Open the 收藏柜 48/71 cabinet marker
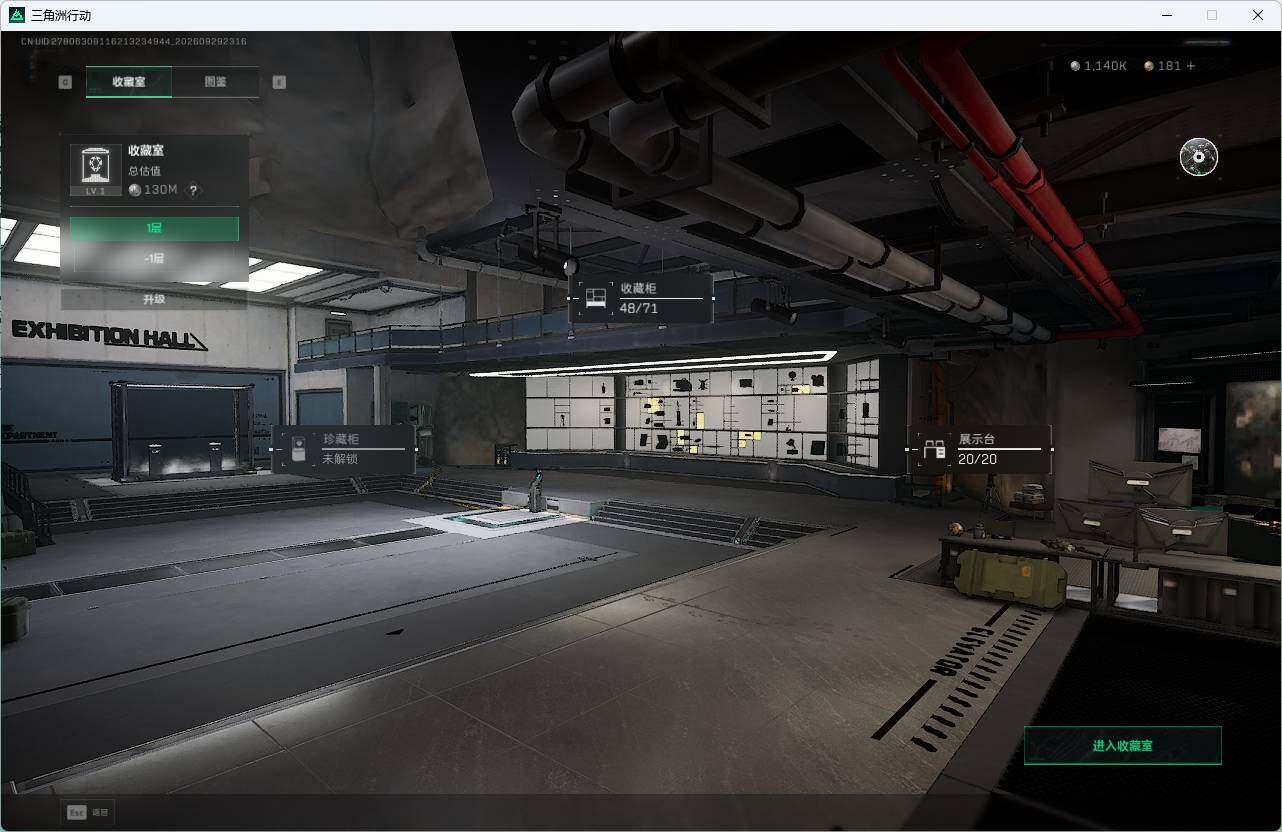The width and height of the screenshot is (1282, 832). [641, 298]
